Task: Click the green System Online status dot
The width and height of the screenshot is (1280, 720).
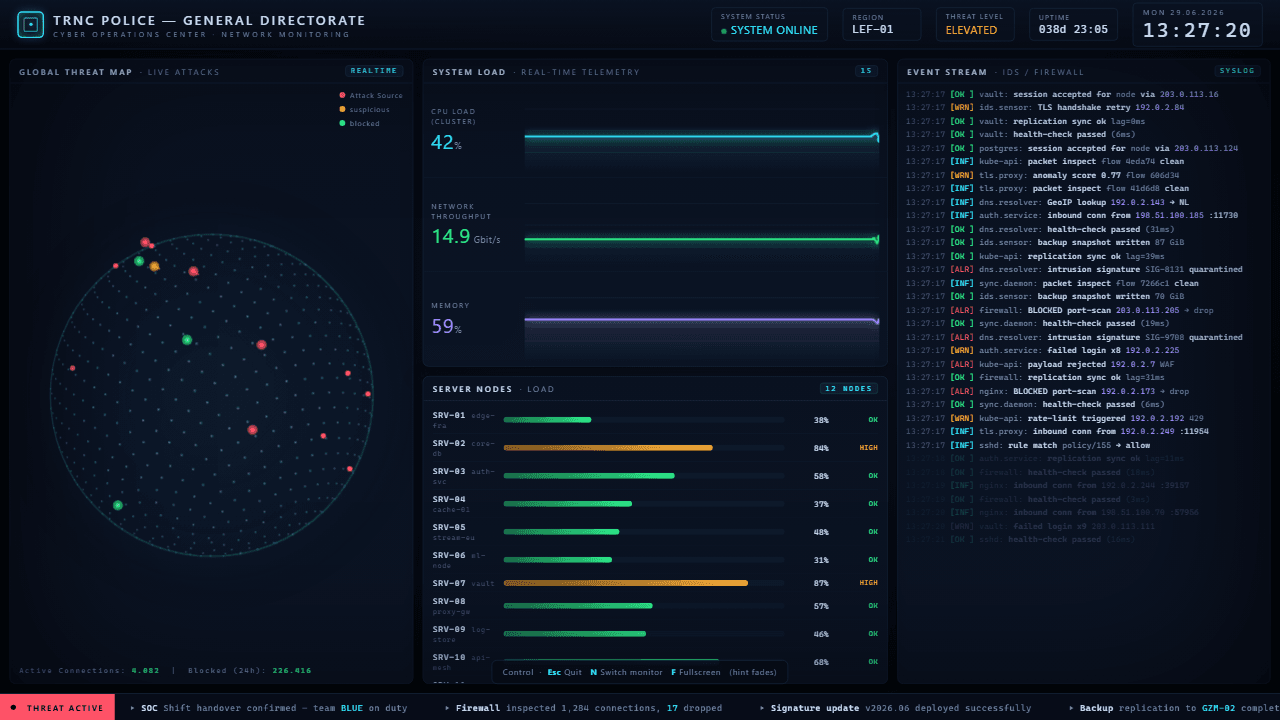Action: pos(724,31)
